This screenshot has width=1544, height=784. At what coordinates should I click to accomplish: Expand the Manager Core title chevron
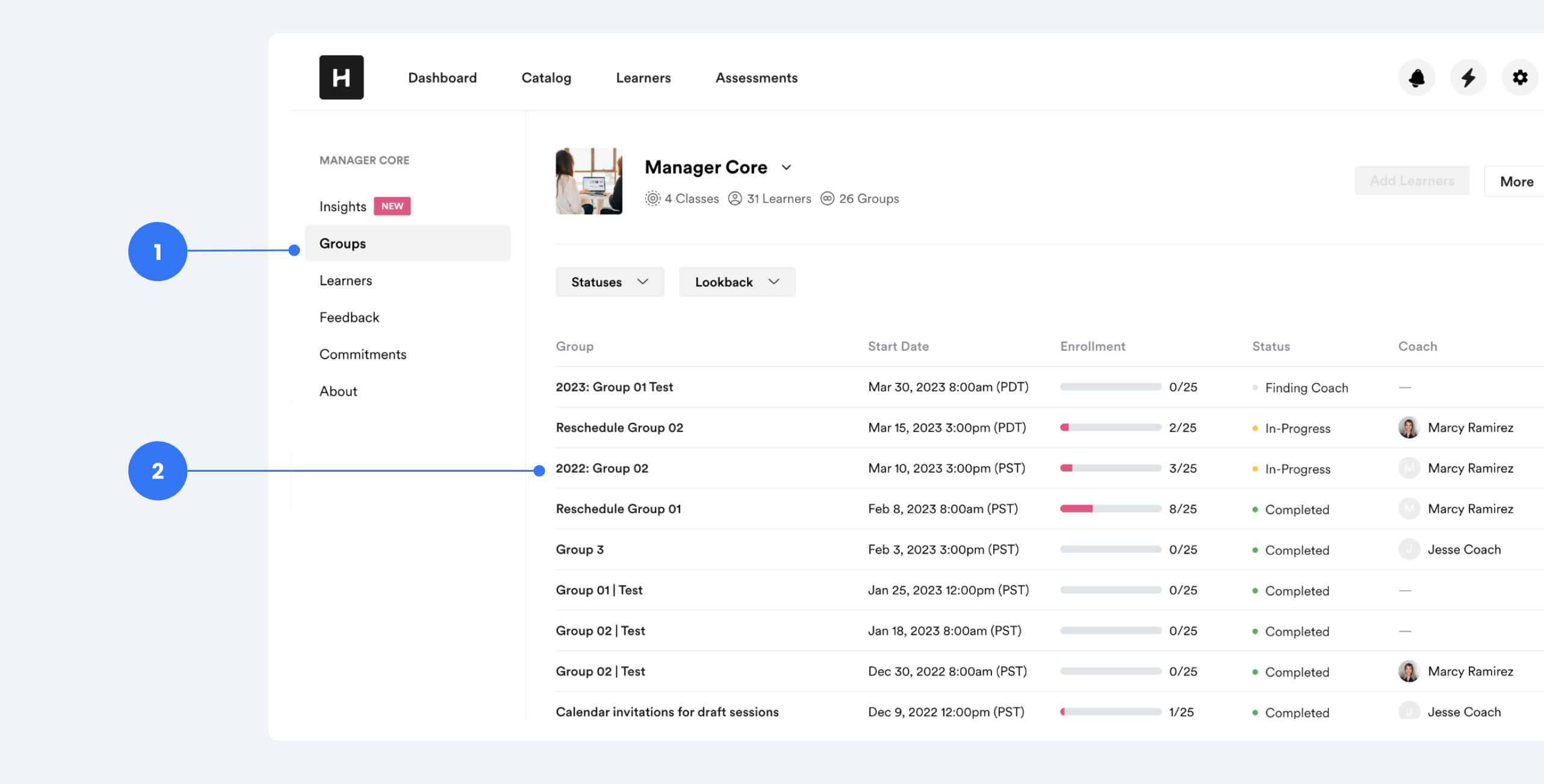(787, 167)
